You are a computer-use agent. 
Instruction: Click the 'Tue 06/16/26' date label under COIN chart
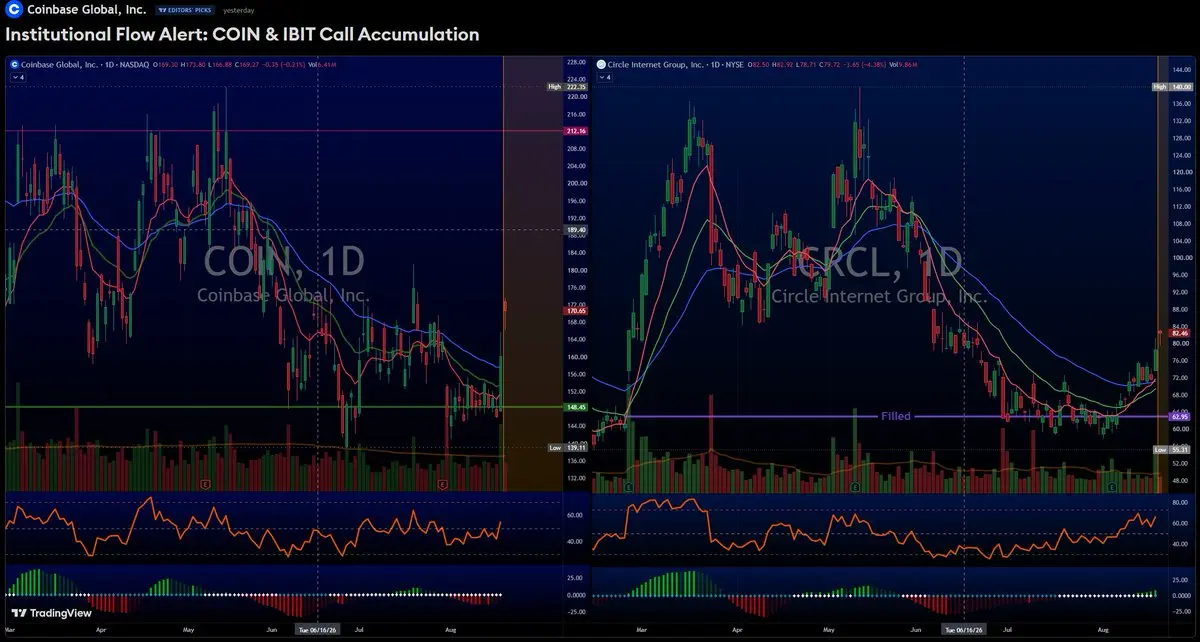[x=318, y=631]
